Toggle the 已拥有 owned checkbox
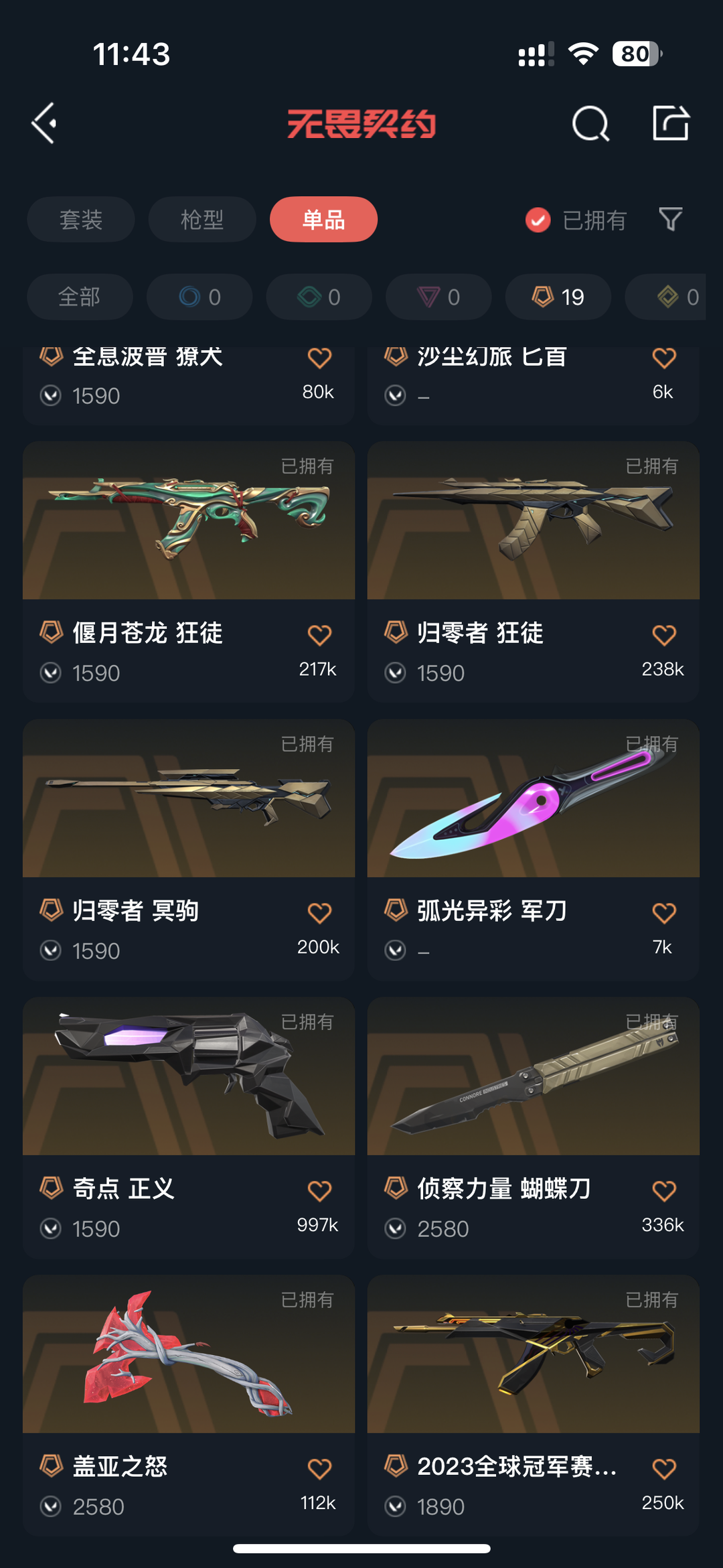Screen dimensions: 723x1568 538,220
